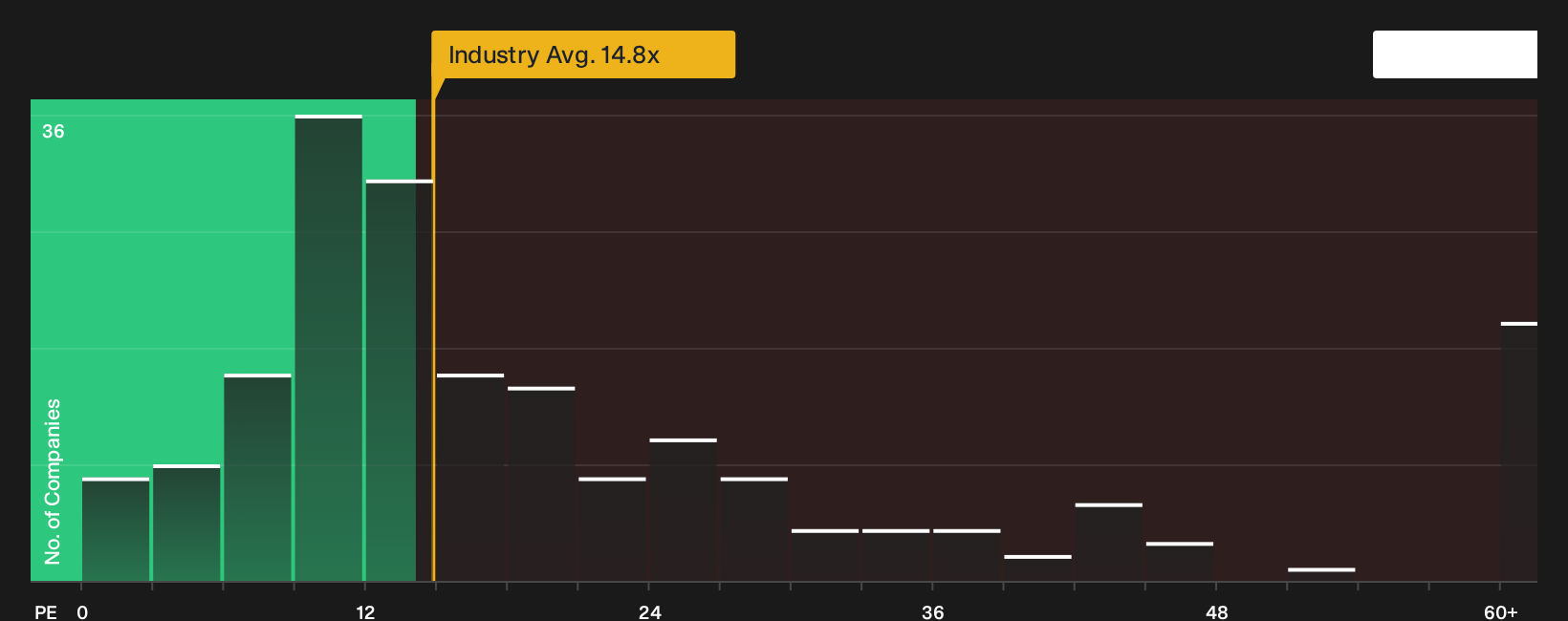Select the green bar starting at PE 12
The height and width of the screenshot is (621, 1568).
(399, 380)
